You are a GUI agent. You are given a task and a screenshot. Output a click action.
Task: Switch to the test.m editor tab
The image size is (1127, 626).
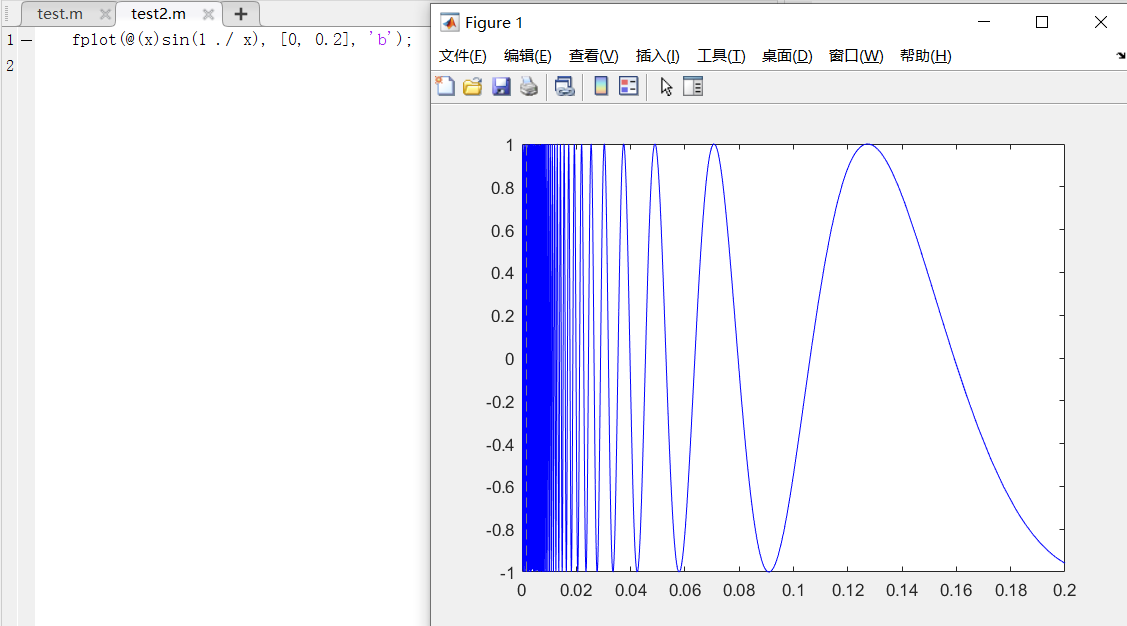coord(60,14)
